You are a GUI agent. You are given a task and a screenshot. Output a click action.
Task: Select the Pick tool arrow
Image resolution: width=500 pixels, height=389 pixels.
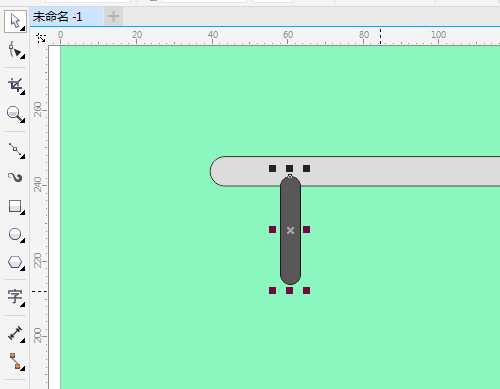(x=15, y=21)
